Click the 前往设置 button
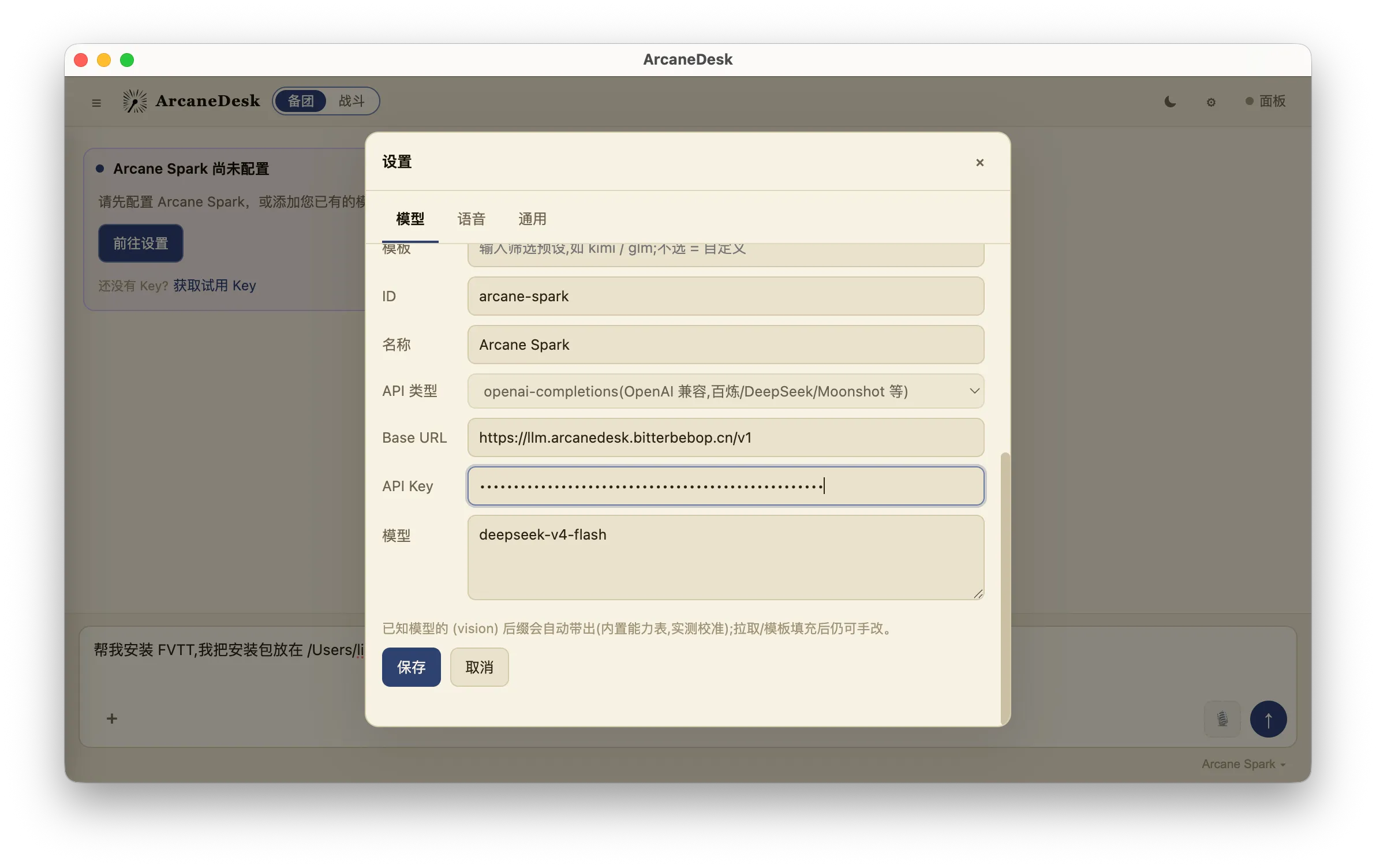This screenshot has width=1376, height=868. tap(140, 244)
